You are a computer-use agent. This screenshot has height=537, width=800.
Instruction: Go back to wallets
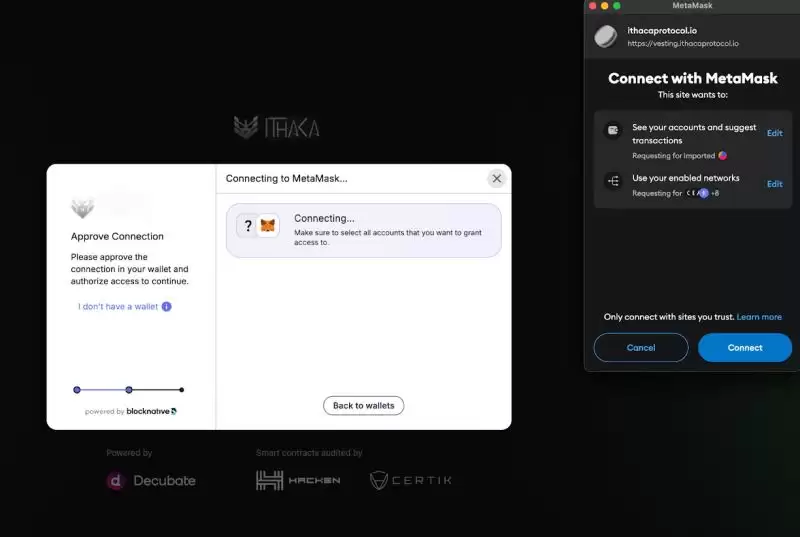[x=363, y=405]
